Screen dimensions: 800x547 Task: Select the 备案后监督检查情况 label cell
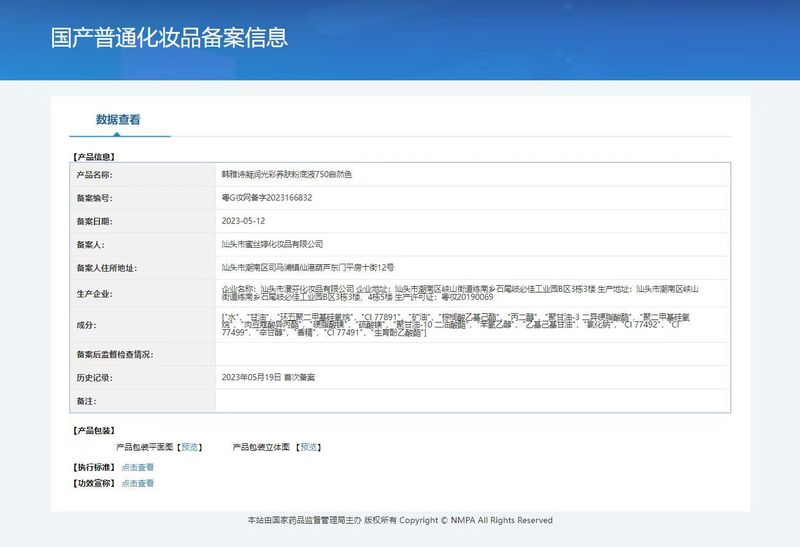point(143,354)
